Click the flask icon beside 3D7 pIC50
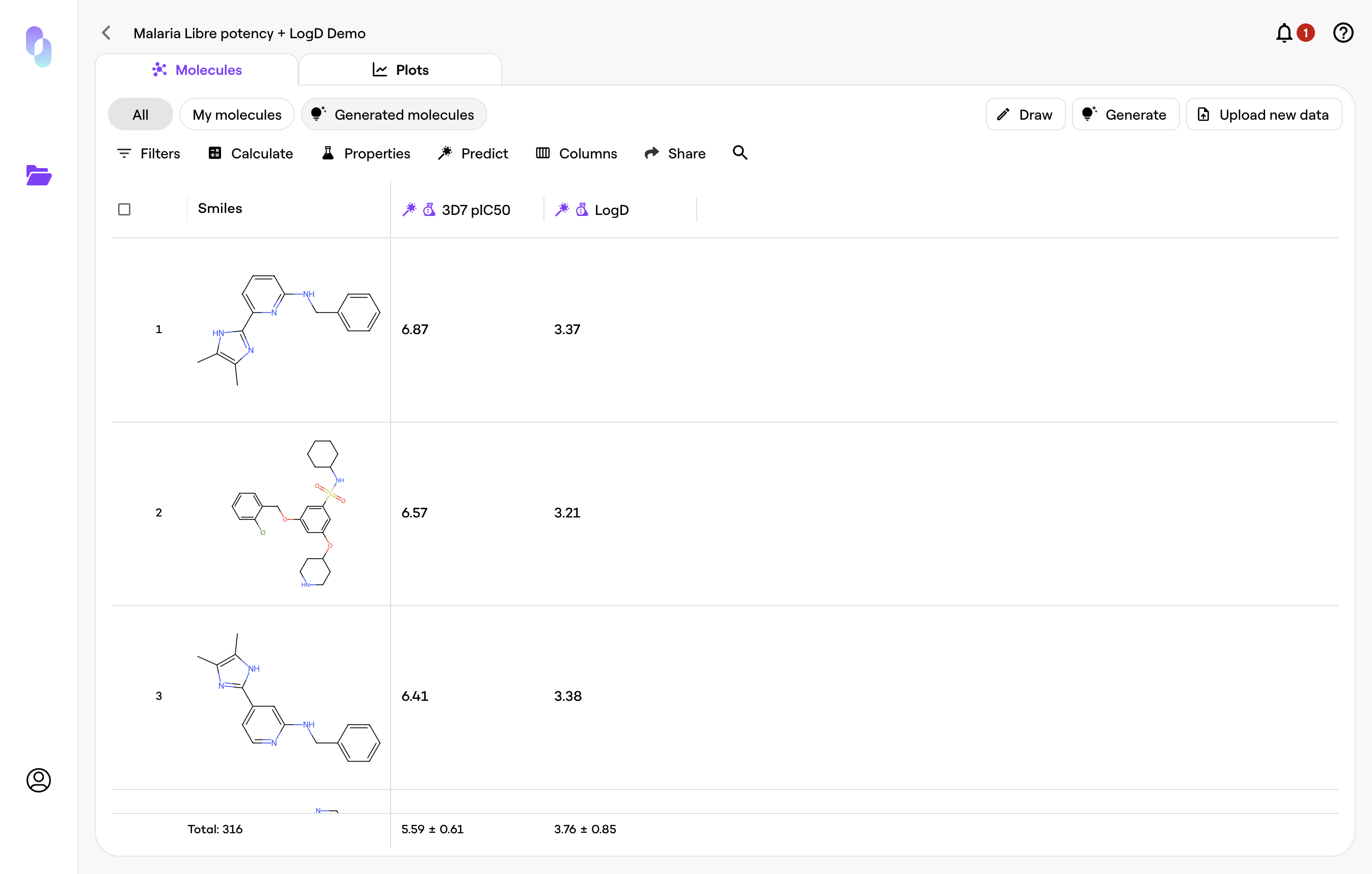The image size is (1372, 874). point(429,210)
